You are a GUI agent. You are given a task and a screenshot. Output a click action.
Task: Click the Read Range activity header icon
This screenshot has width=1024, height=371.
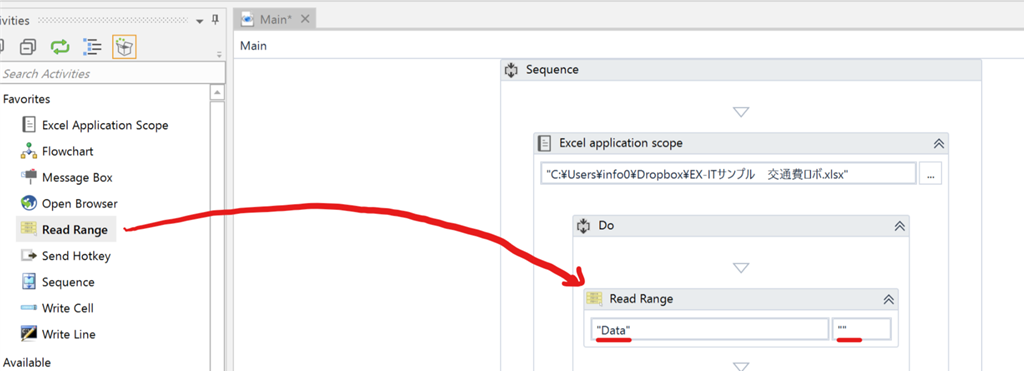[594, 298]
